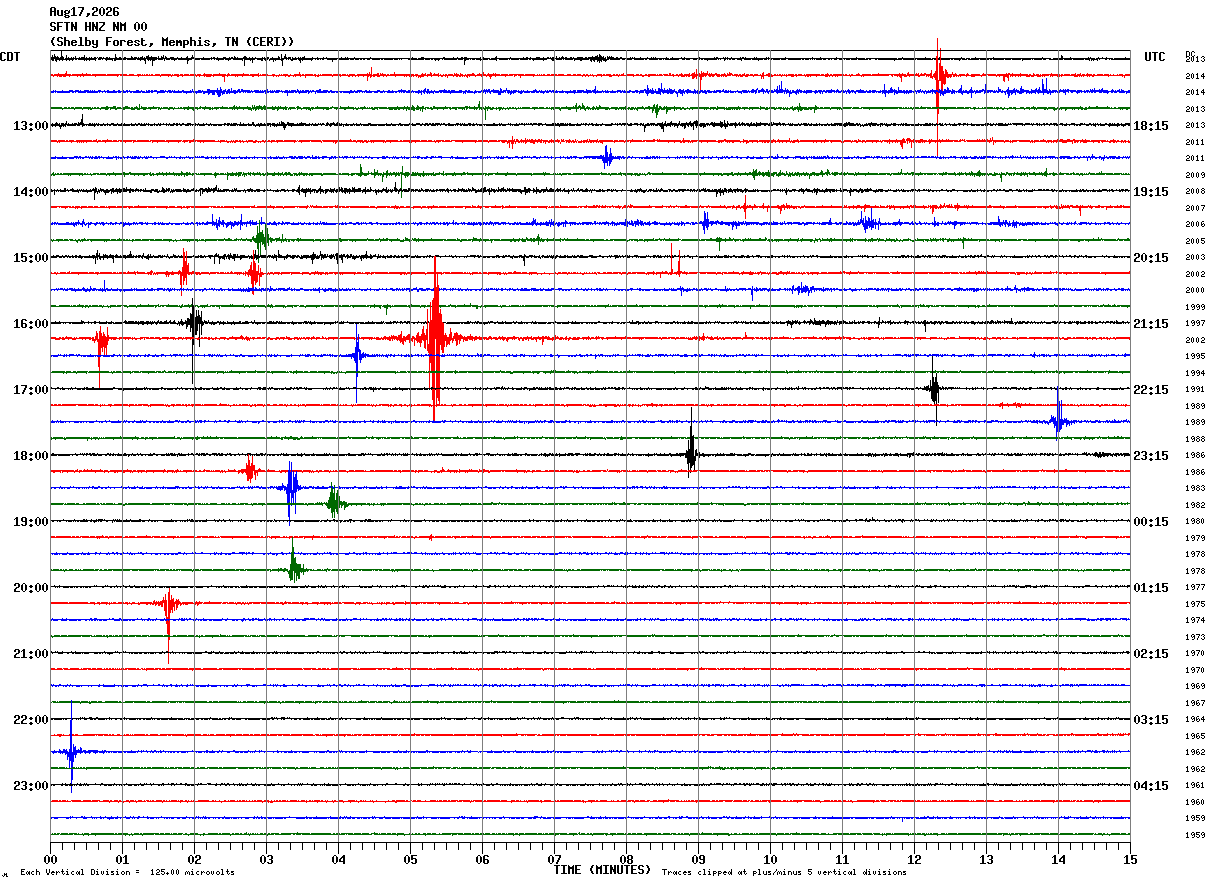Screen dimensions: 1210x886
Task: Click the TIME (MINUTES) axis label
Action: (602, 870)
